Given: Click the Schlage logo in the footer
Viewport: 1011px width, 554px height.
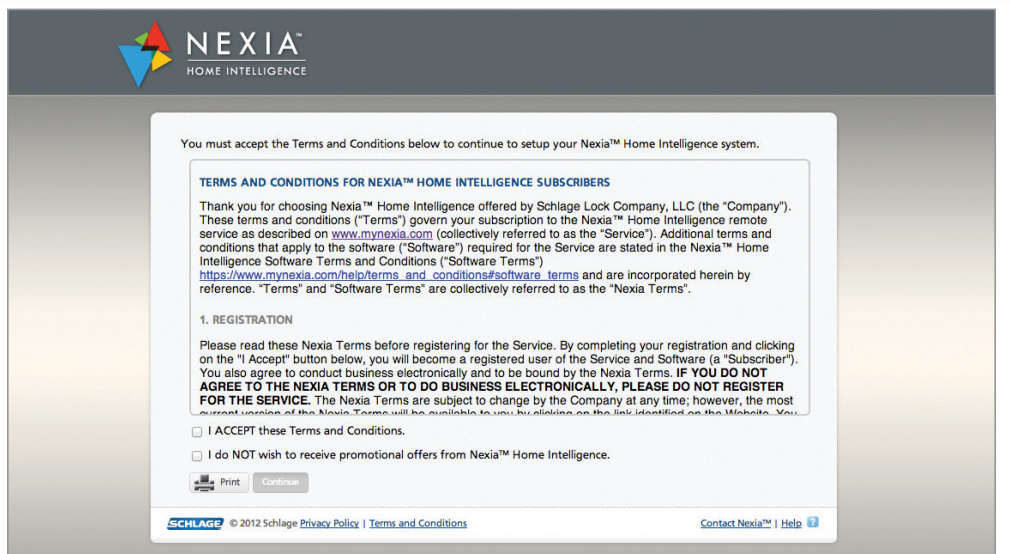Looking at the screenshot, I should 195,524.
